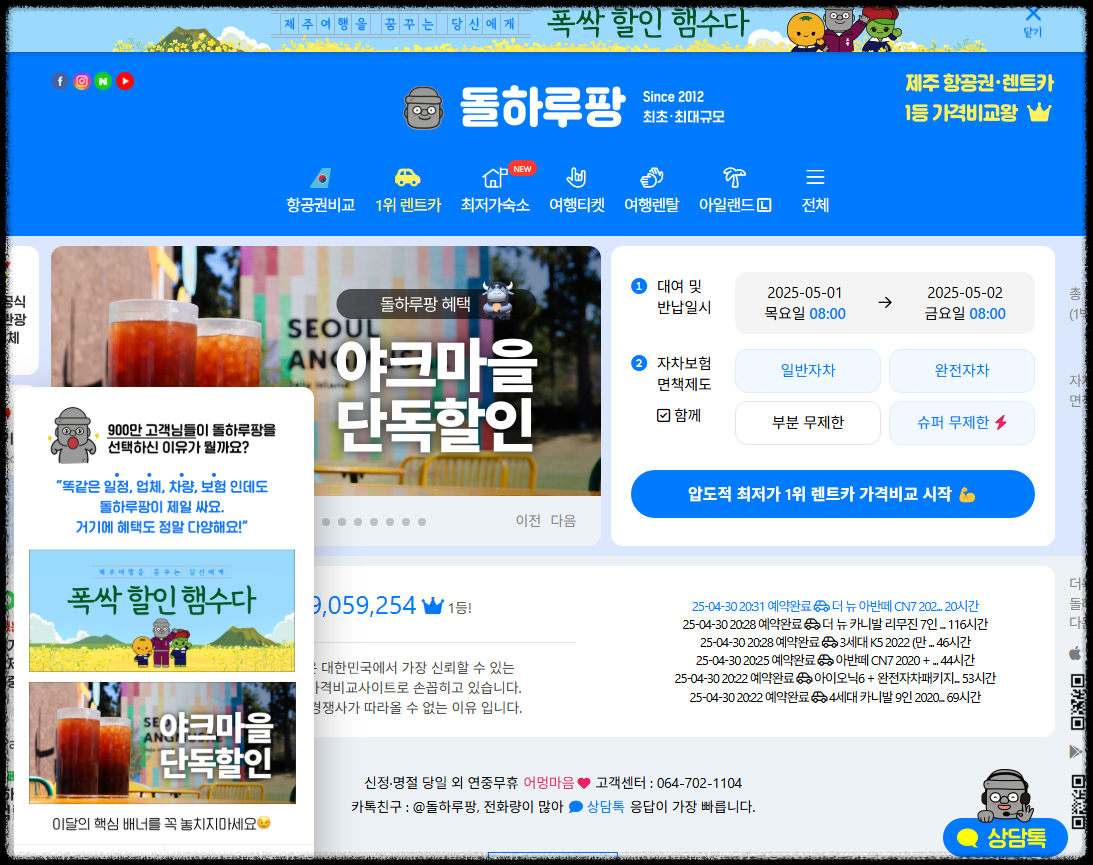
Task: Open 야크마을 단독할인 popup thumbnail
Action: [x=162, y=743]
